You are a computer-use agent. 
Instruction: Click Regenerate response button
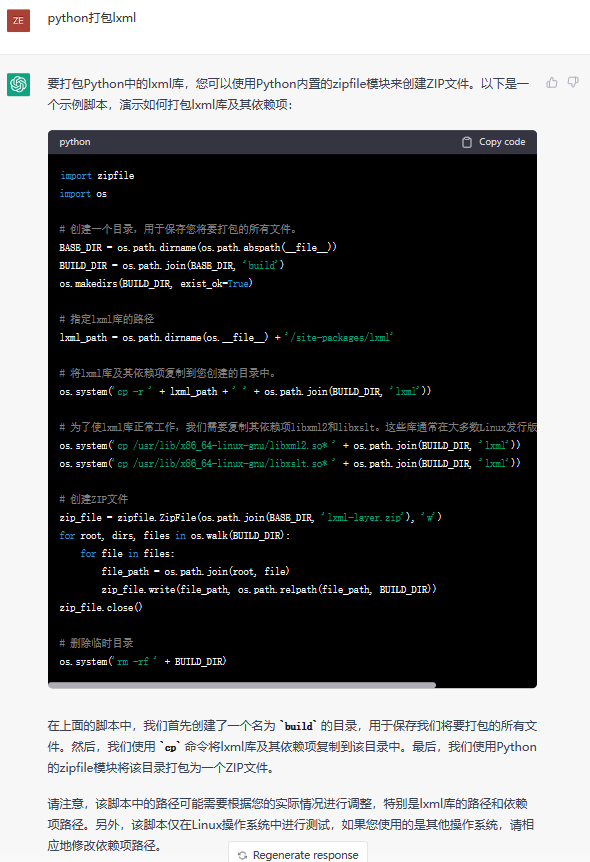coord(298,854)
